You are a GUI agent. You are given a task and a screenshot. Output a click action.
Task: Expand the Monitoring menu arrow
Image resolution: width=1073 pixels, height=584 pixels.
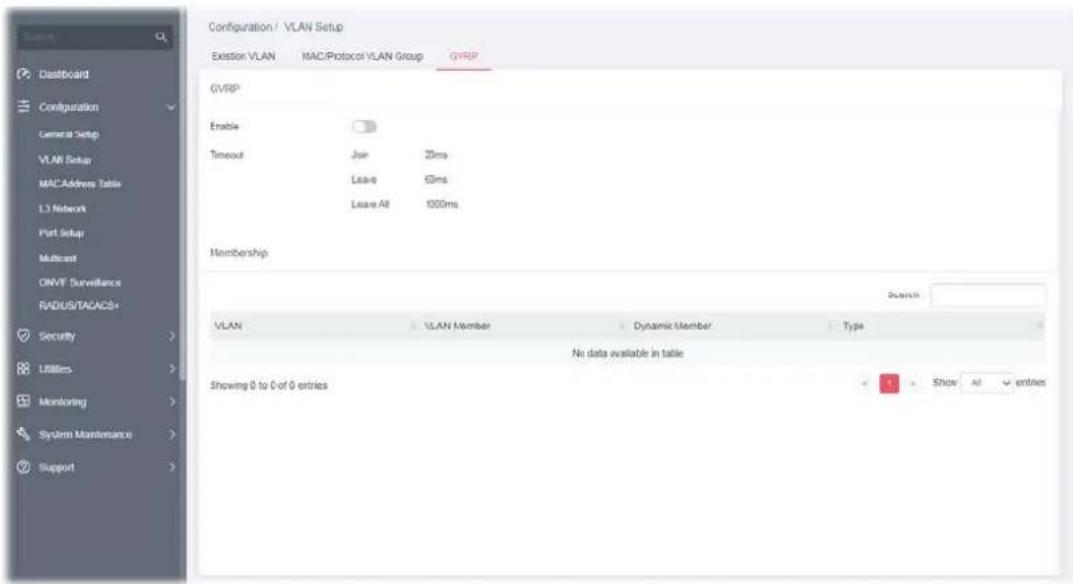(172, 402)
